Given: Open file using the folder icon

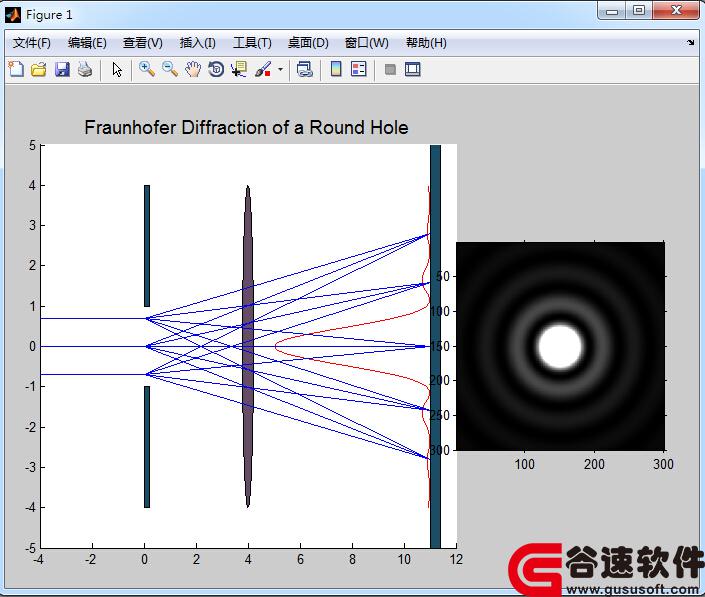Looking at the screenshot, I should coord(39,69).
